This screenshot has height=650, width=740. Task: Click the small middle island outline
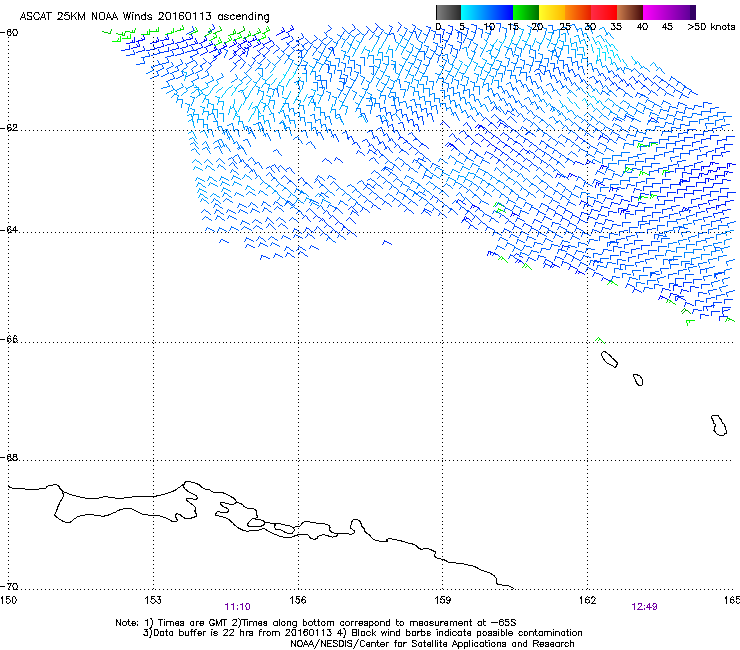coord(638,380)
